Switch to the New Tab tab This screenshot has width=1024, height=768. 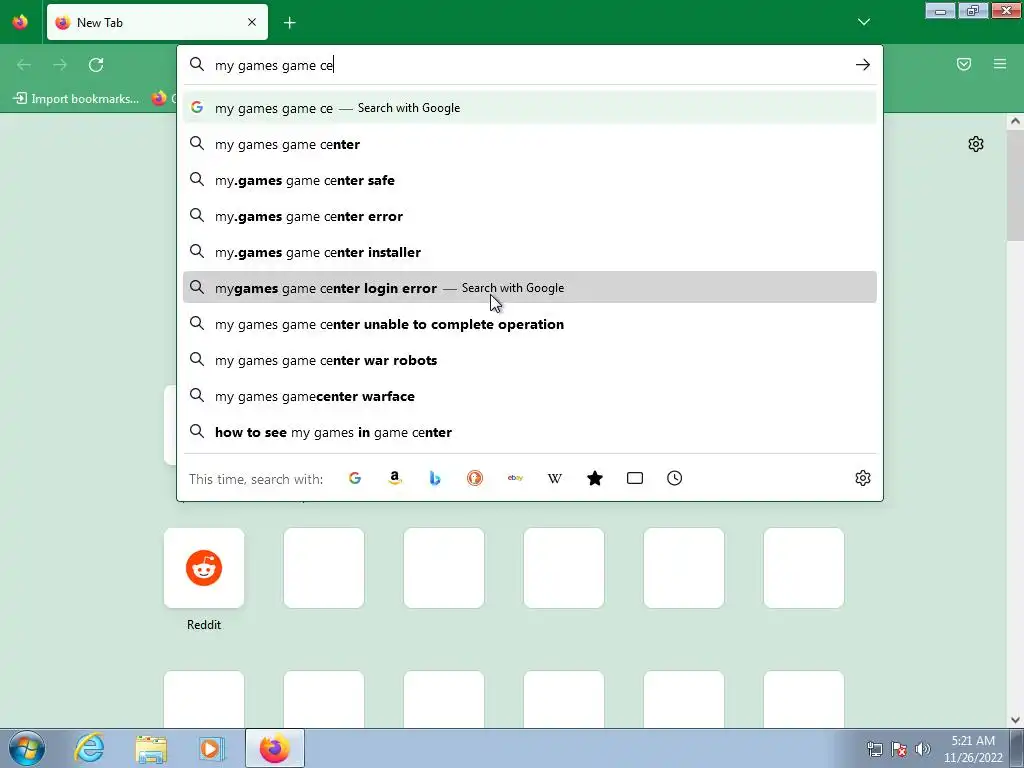click(157, 23)
